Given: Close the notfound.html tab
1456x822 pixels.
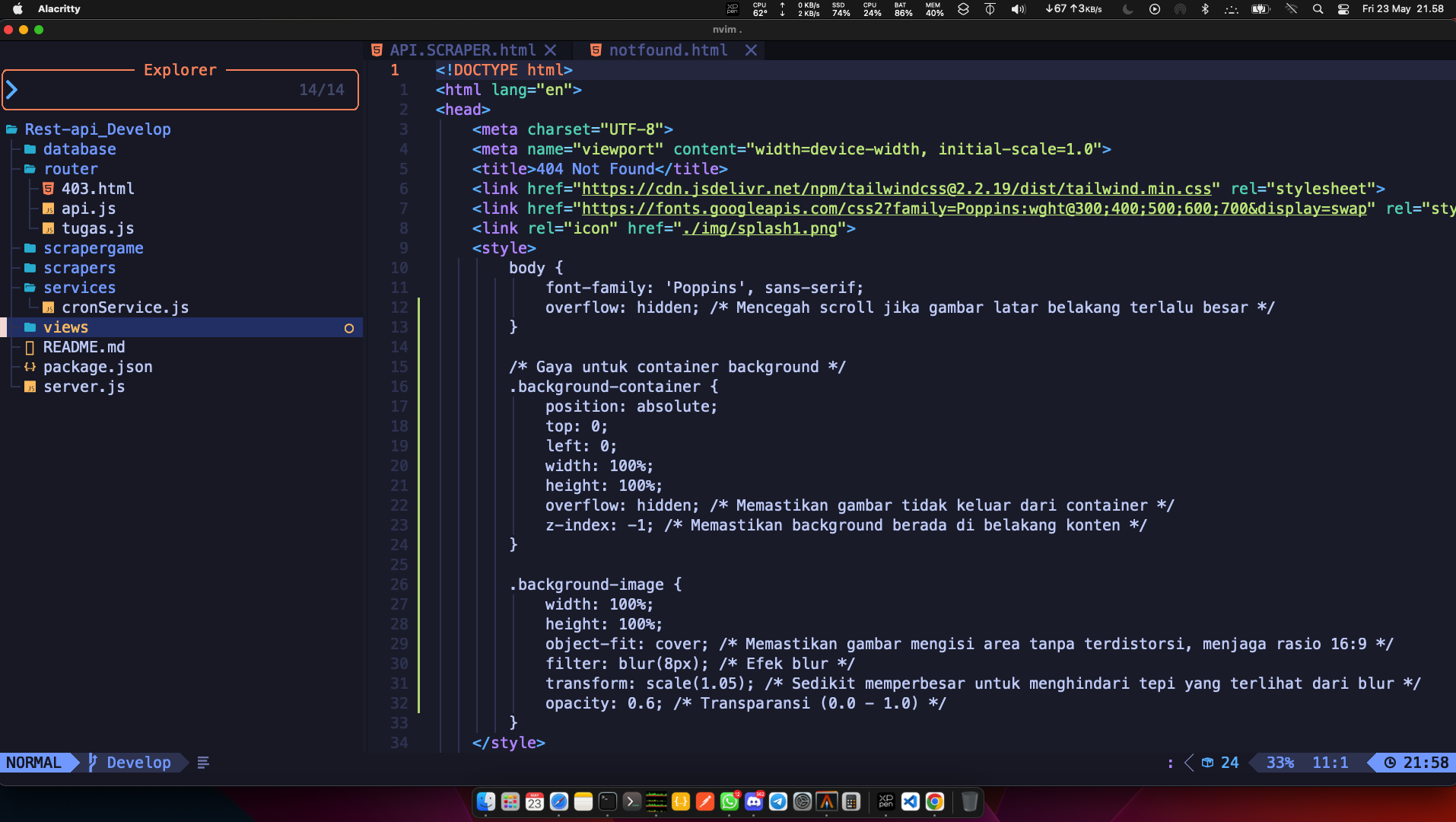Looking at the screenshot, I should [751, 50].
